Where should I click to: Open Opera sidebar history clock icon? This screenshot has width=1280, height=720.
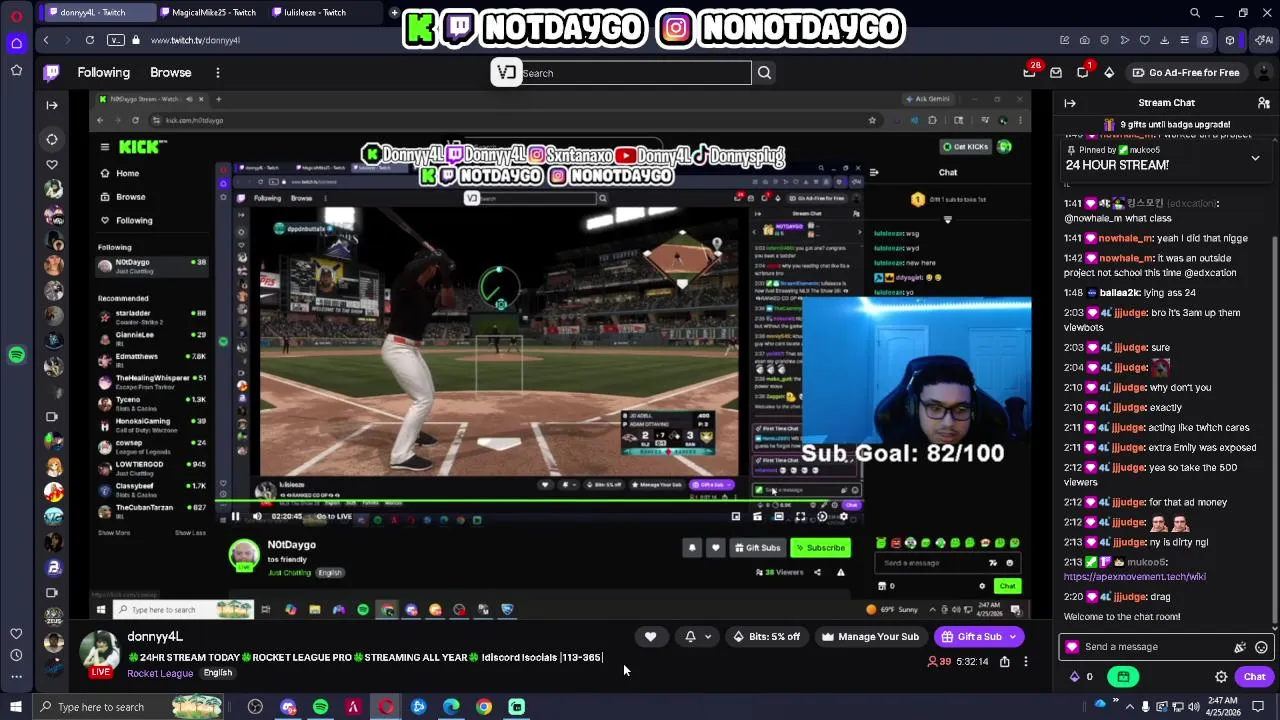click(x=16, y=655)
